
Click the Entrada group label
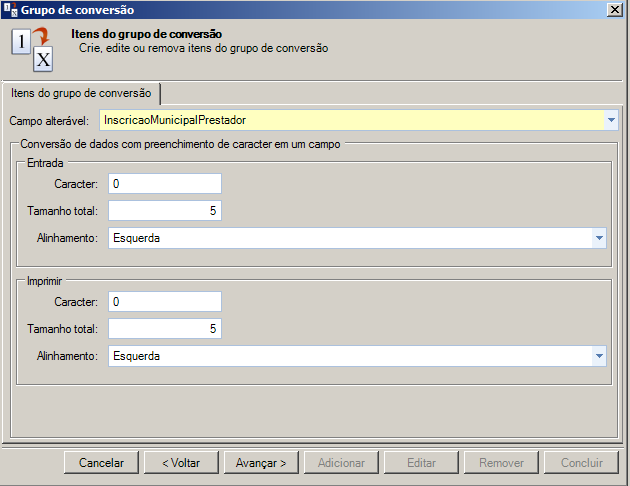(45, 163)
